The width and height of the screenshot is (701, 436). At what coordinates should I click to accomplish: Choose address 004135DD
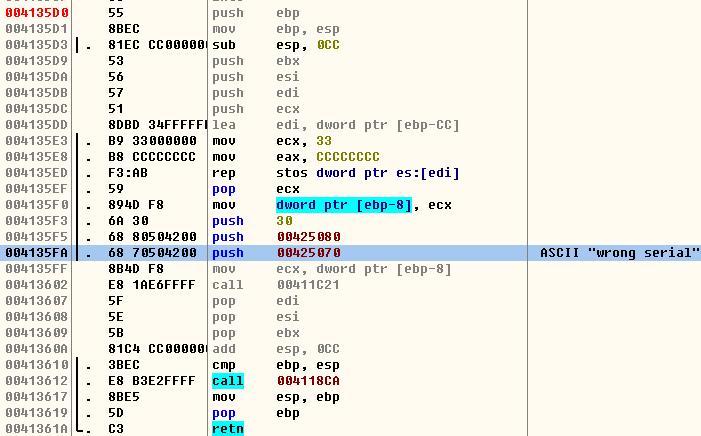click(37, 125)
